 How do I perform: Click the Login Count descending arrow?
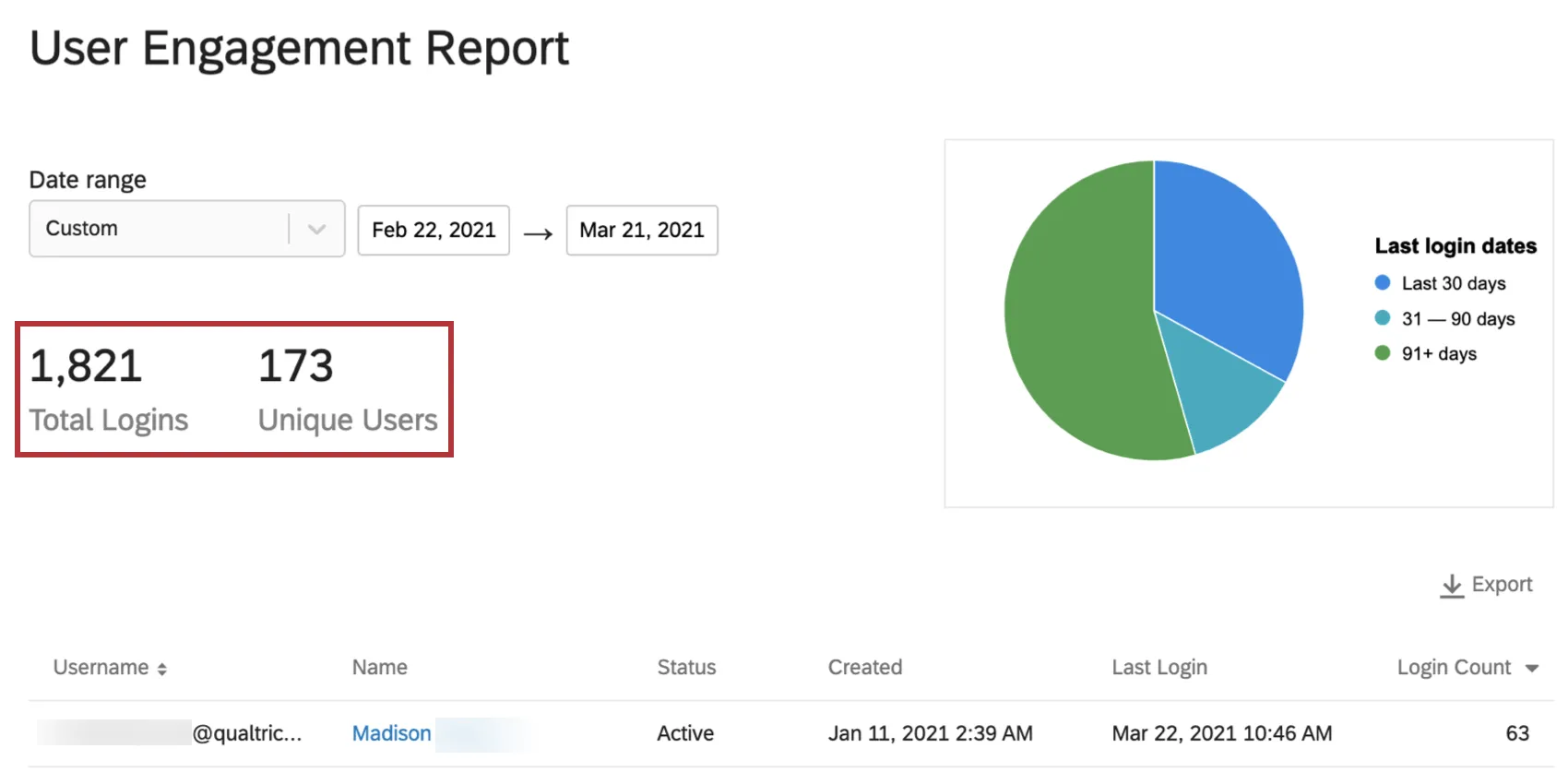[x=1532, y=669]
